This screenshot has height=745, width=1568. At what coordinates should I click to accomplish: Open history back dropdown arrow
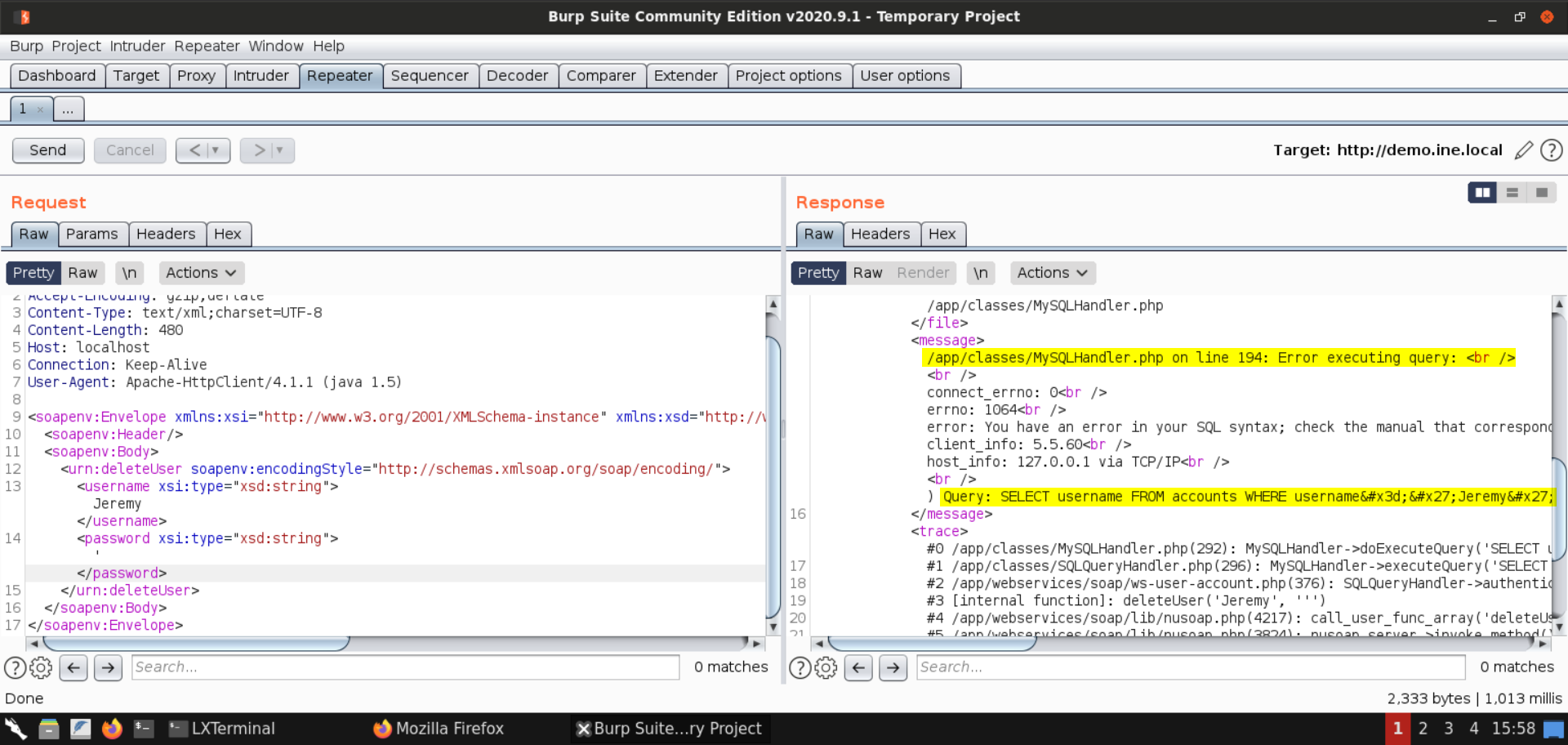[216, 150]
